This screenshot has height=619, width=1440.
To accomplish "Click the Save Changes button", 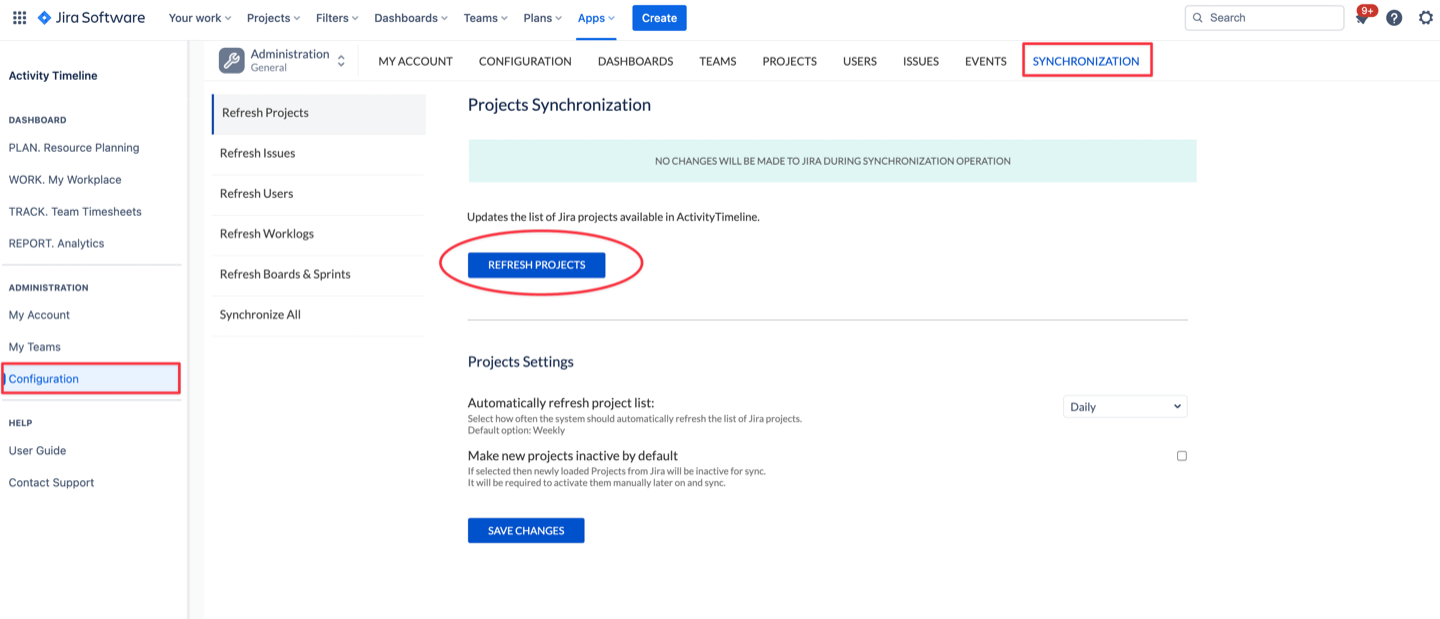I will [x=526, y=531].
